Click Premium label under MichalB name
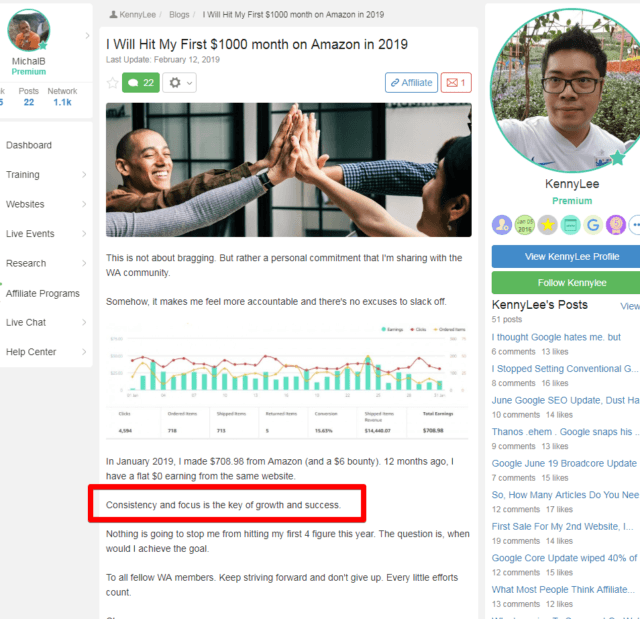The width and height of the screenshot is (640, 619). (29, 72)
